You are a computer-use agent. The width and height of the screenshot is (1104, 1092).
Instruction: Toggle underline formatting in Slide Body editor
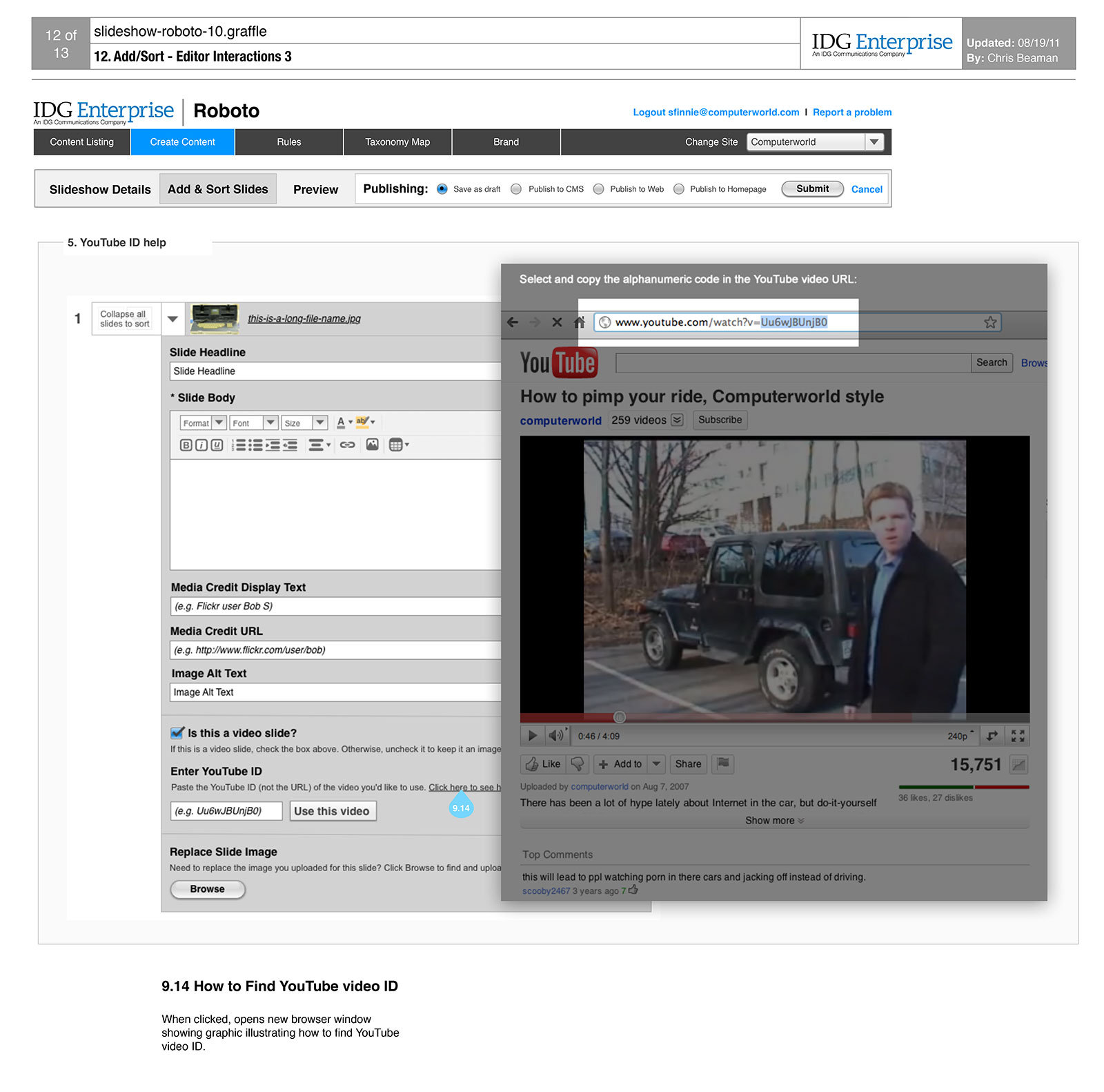[x=217, y=445]
